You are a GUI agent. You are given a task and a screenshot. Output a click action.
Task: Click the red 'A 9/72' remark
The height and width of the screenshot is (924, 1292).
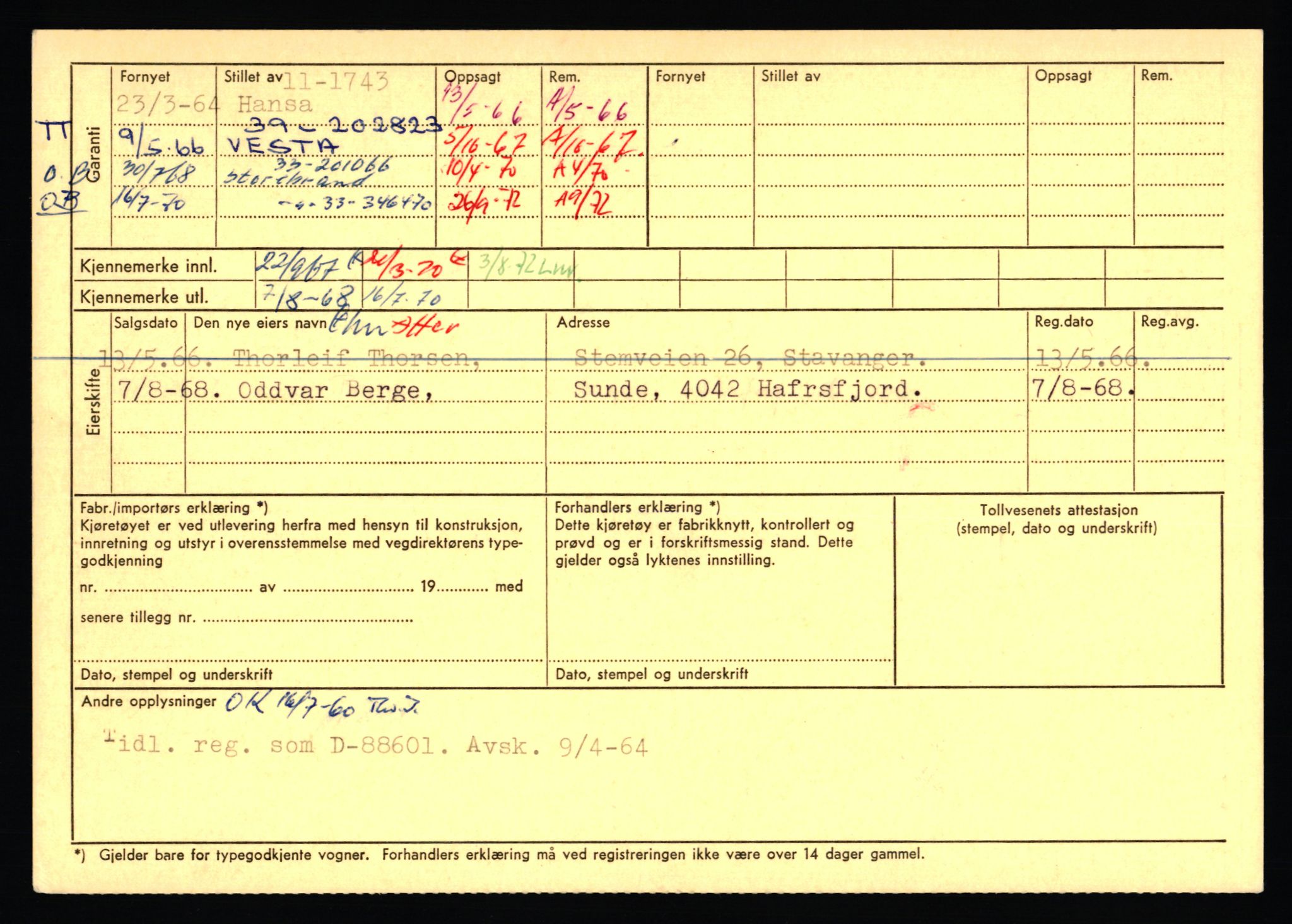[x=583, y=203]
